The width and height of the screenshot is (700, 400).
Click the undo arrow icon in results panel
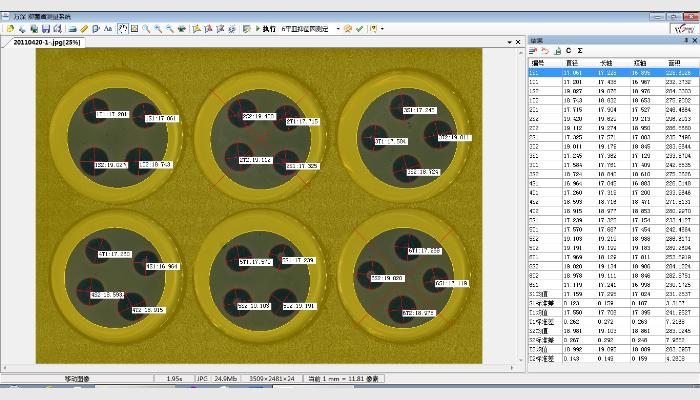[544, 50]
